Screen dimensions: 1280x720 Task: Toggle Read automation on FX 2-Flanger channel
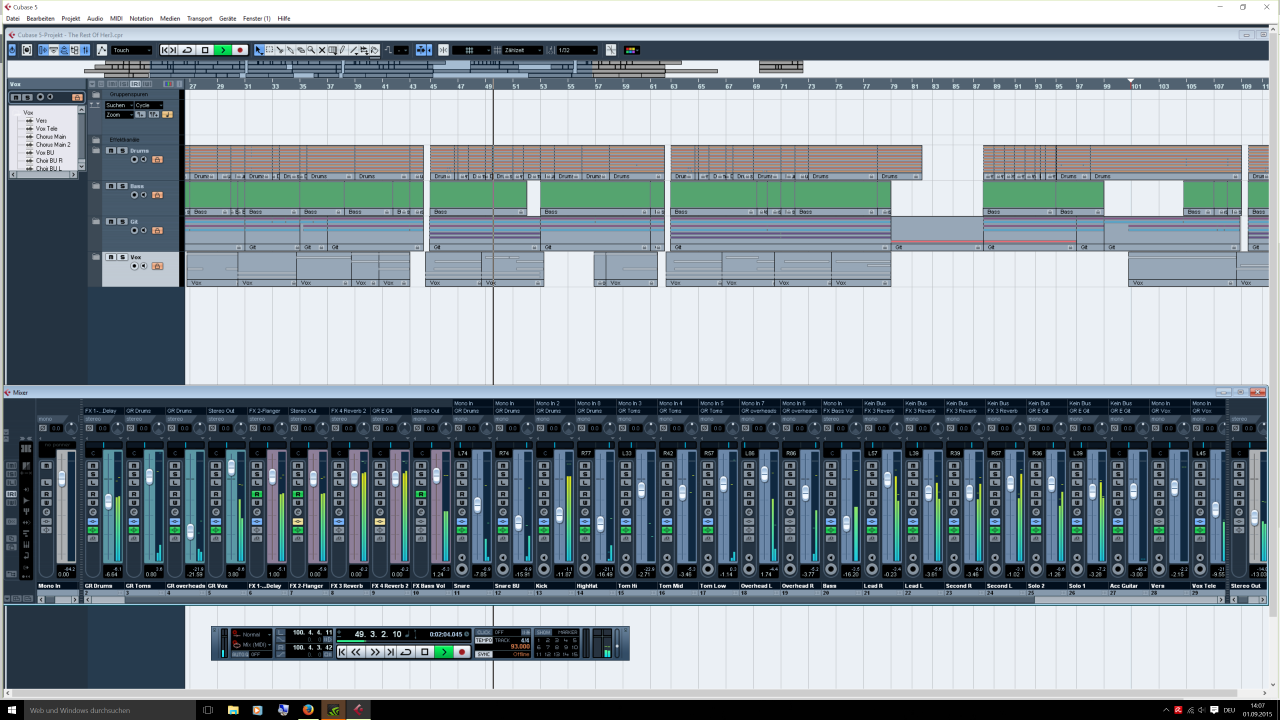pos(298,494)
